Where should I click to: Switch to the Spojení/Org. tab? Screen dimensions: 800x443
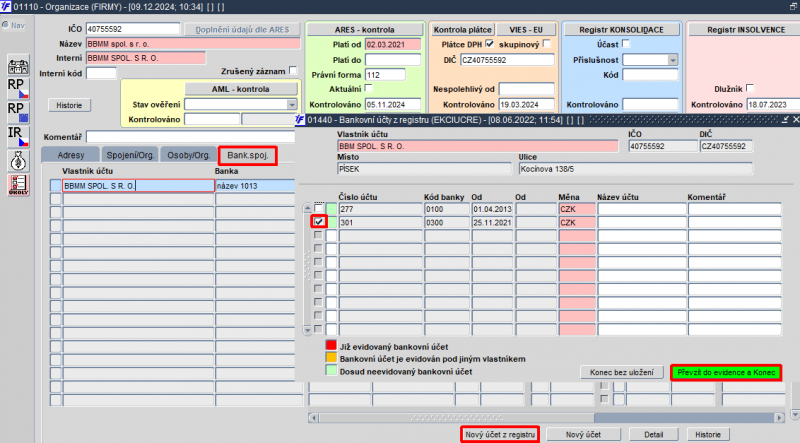pos(130,155)
